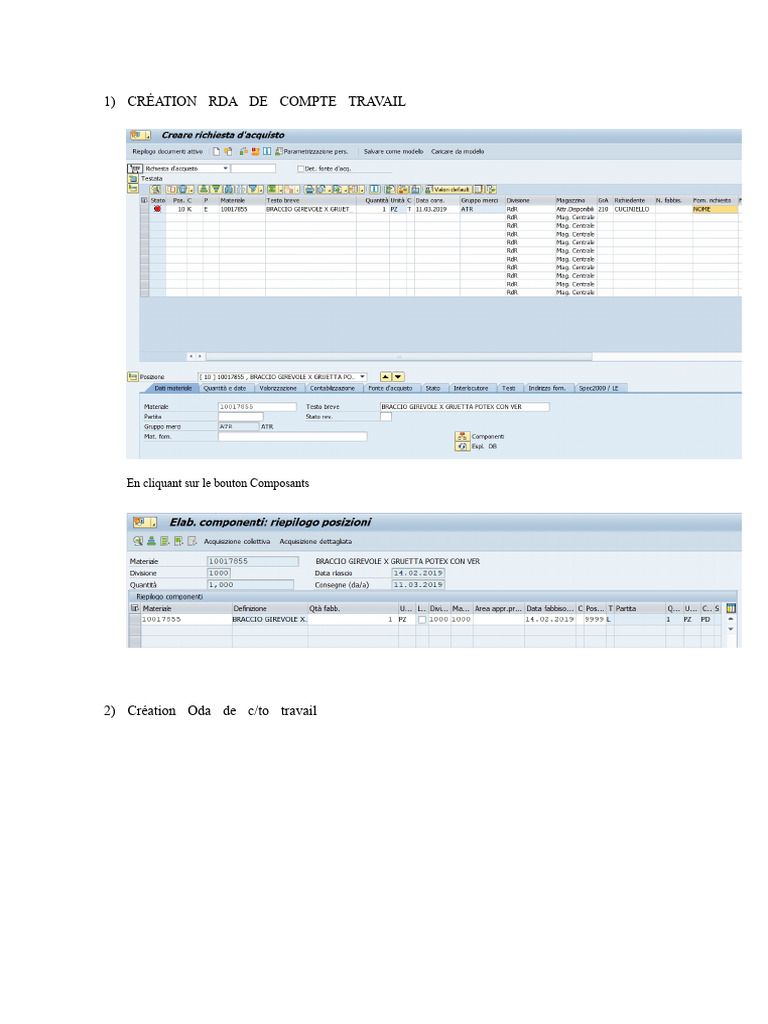Click the horizontal scrollbar under the item grid
The image size is (768, 1024).
[398, 357]
